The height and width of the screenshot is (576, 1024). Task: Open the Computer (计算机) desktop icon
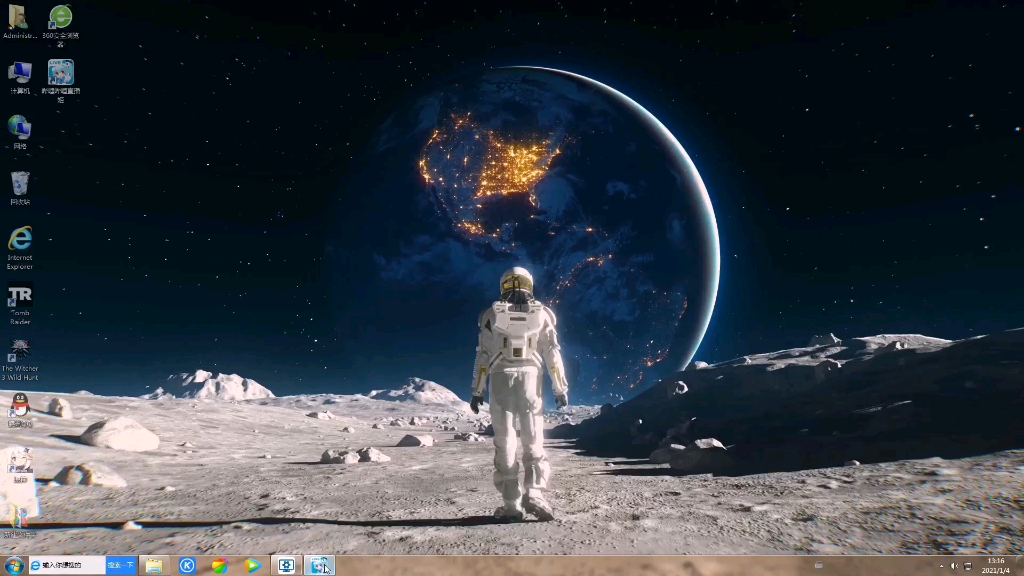pos(20,77)
